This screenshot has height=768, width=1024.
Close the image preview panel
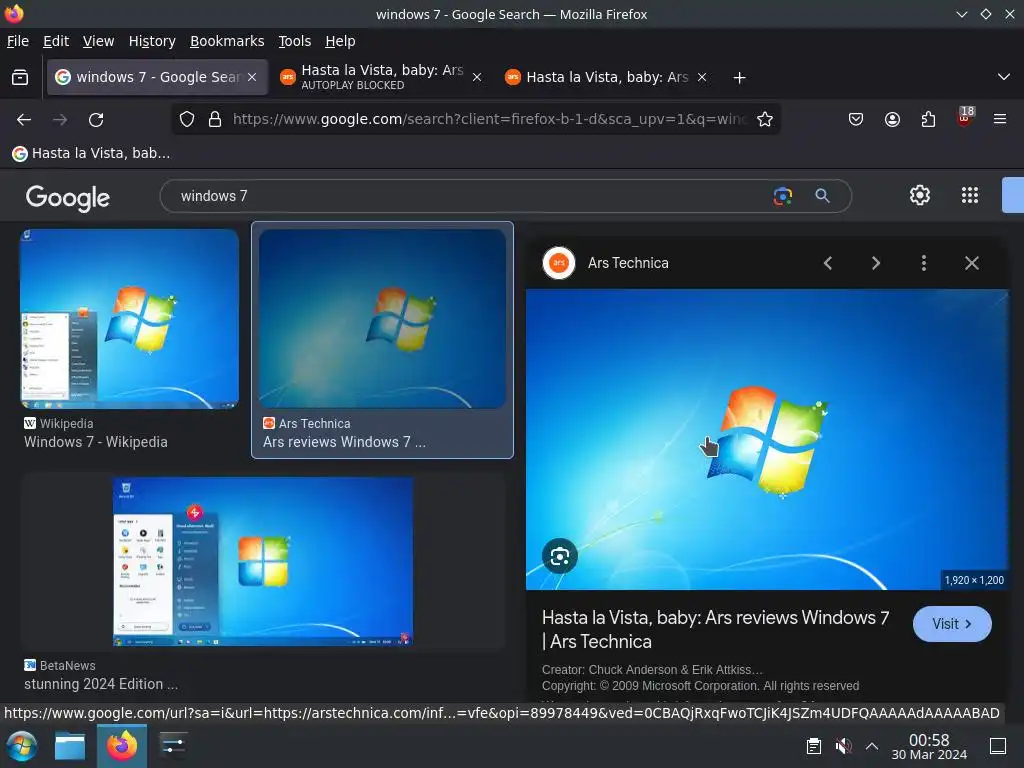tap(972, 263)
